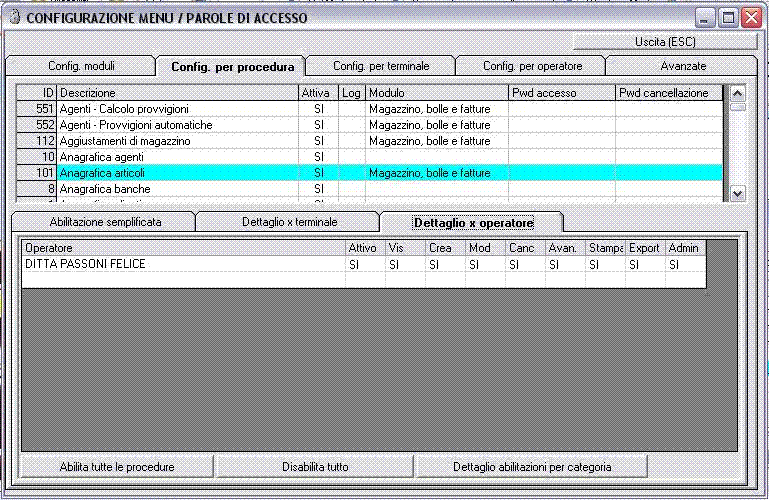Viewport: 769px width, 501px height.
Task: Toggle Admin SI for DITTA PASSONI FELICE
Action: click(686, 265)
